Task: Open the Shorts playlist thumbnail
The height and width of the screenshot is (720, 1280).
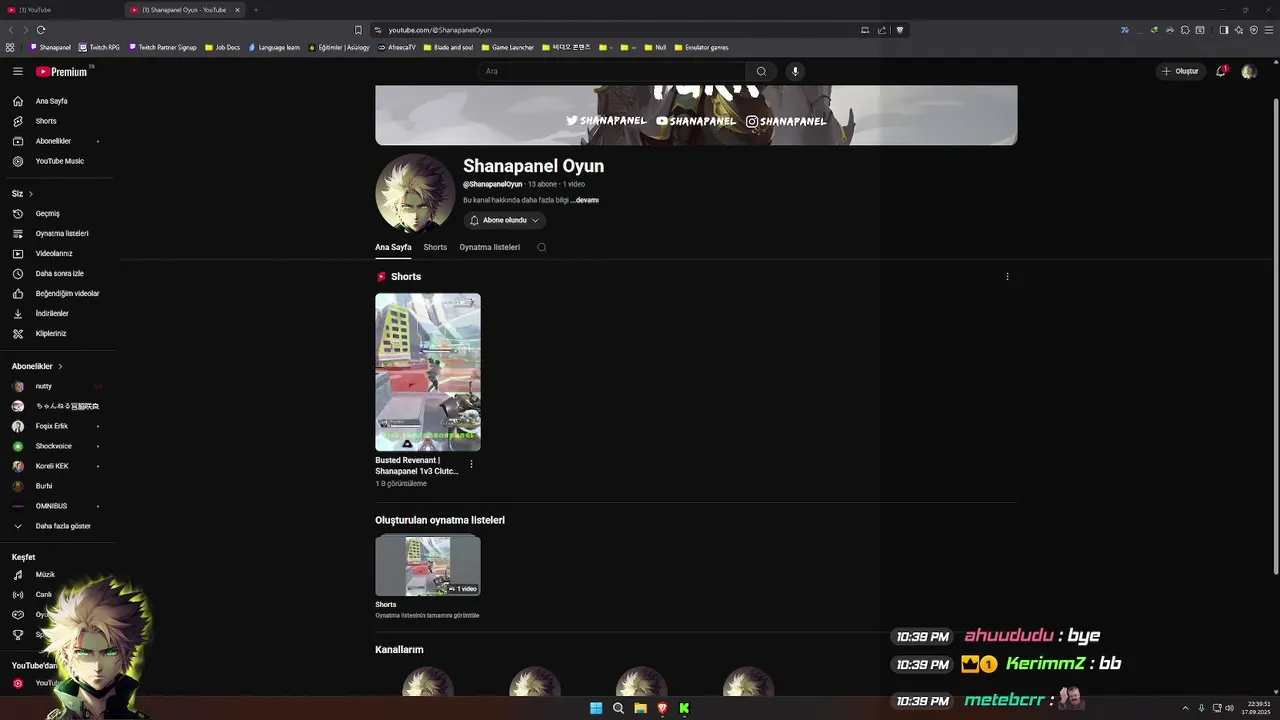Action: tap(428, 566)
